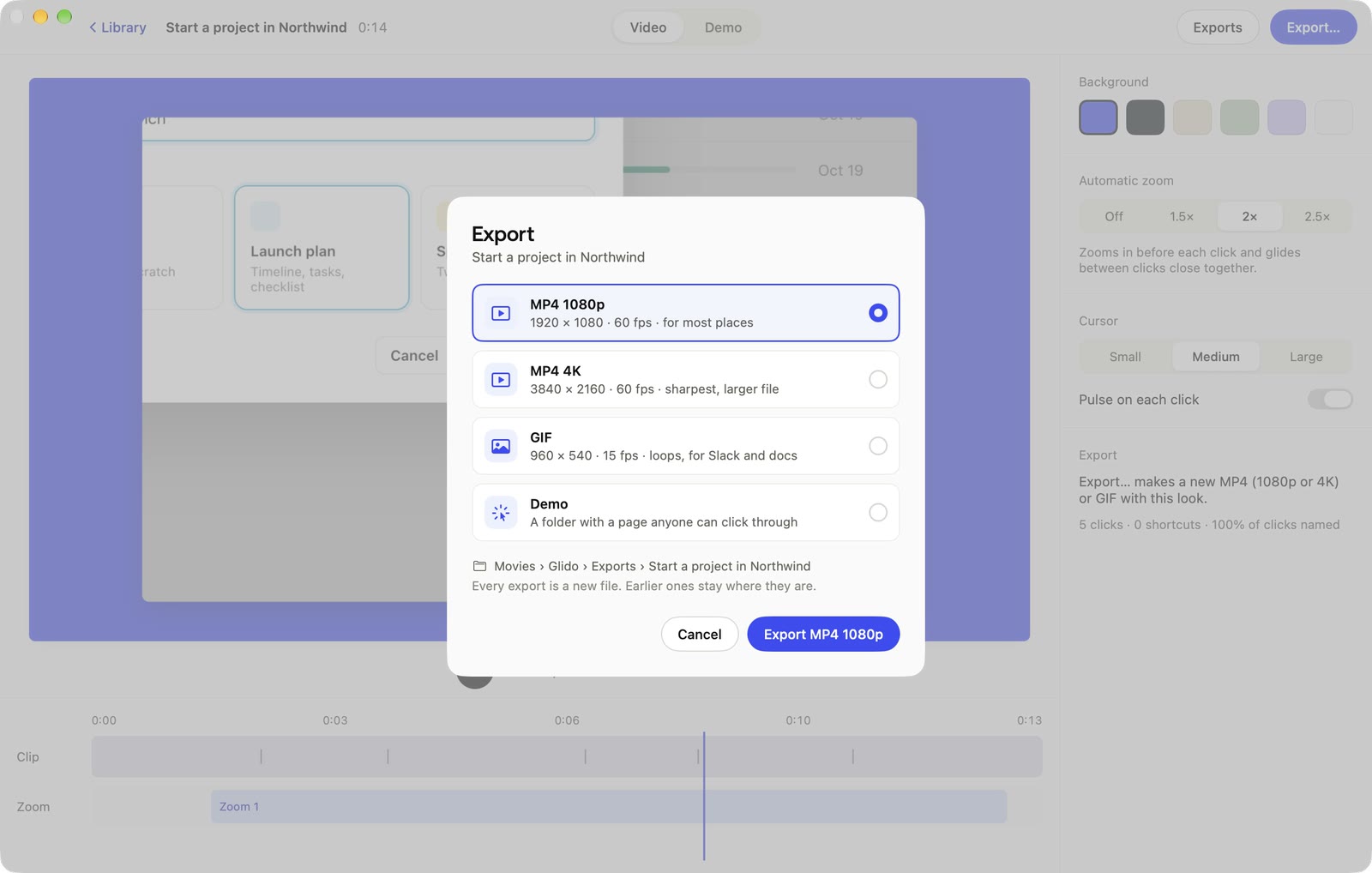This screenshot has width=1372, height=873.
Task: Pick the beige background swatch
Action: click(x=1192, y=117)
